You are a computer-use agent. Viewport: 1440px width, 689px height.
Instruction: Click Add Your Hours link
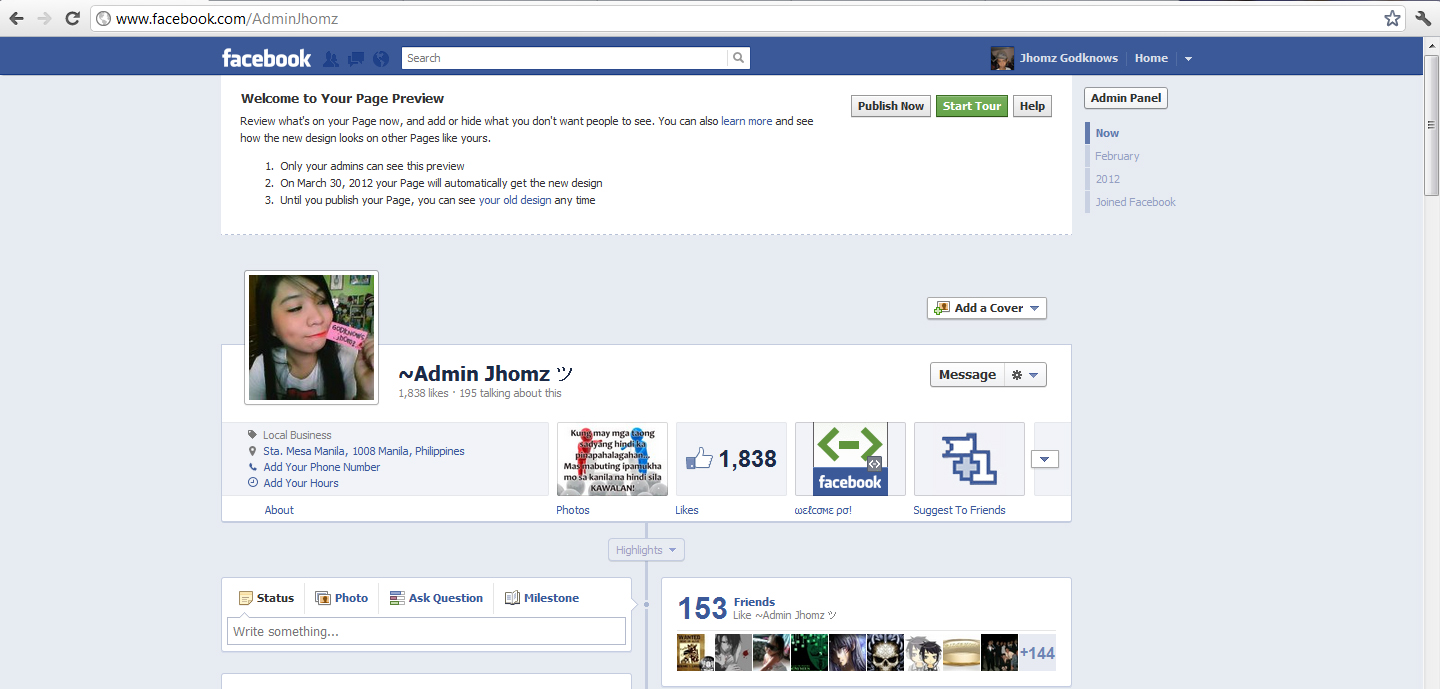[x=301, y=483]
